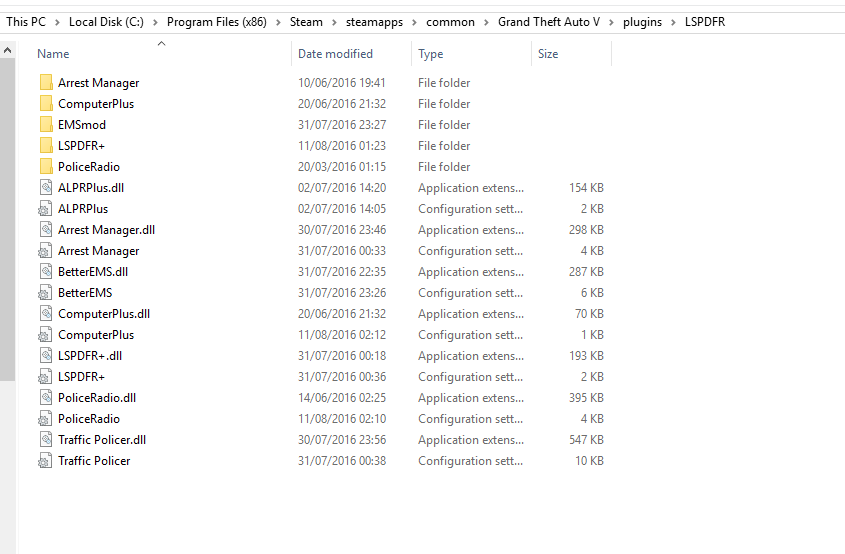This screenshot has width=845, height=554.
Task: Go to steamapps breadcrumb folder
Action: point(374,22)
